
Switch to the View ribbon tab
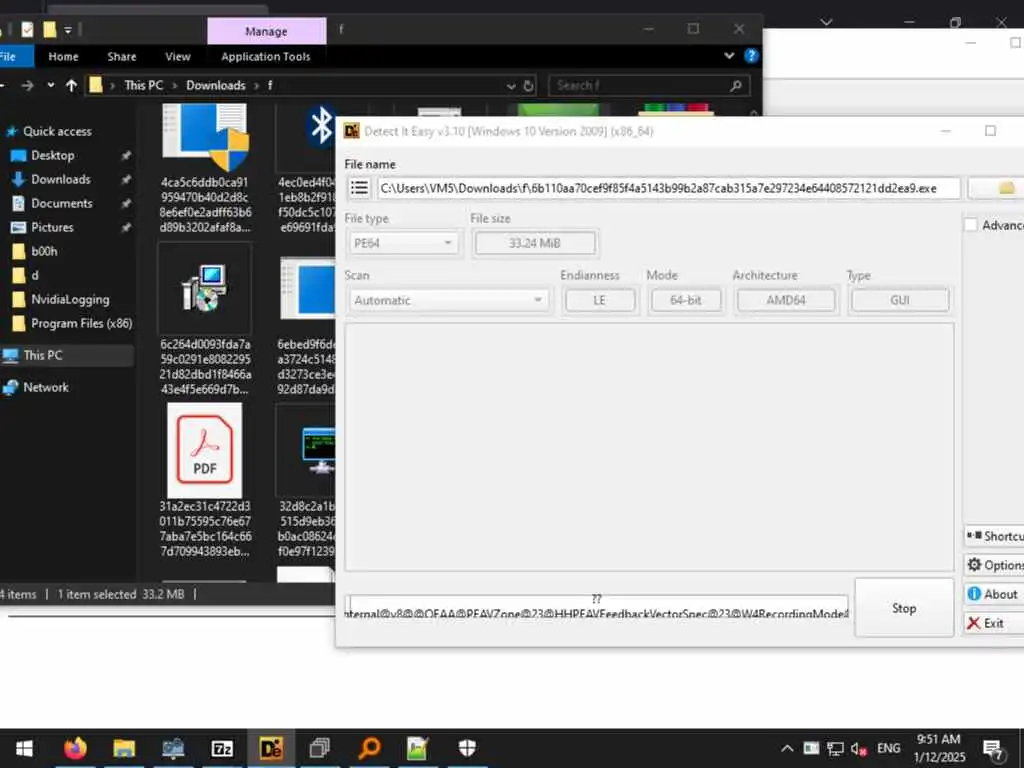tap(178, 56)
